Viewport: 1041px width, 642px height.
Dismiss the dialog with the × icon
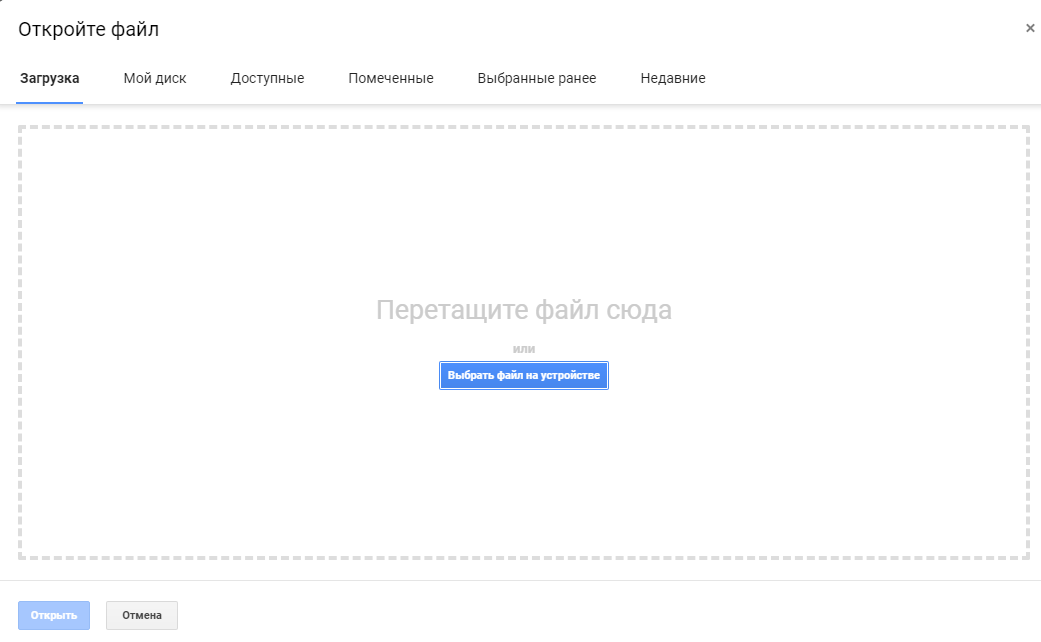click(1030, 28)
